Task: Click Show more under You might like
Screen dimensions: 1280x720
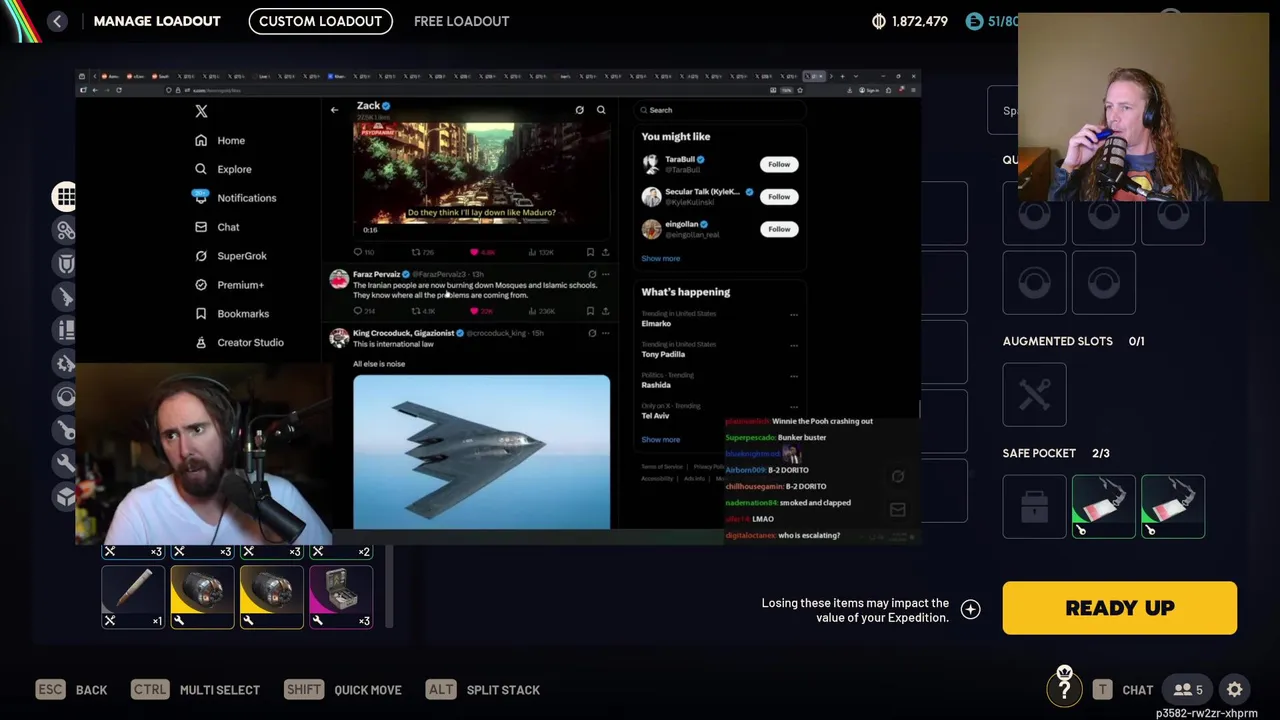Action: pyautogui.click(x=660, y=258)
